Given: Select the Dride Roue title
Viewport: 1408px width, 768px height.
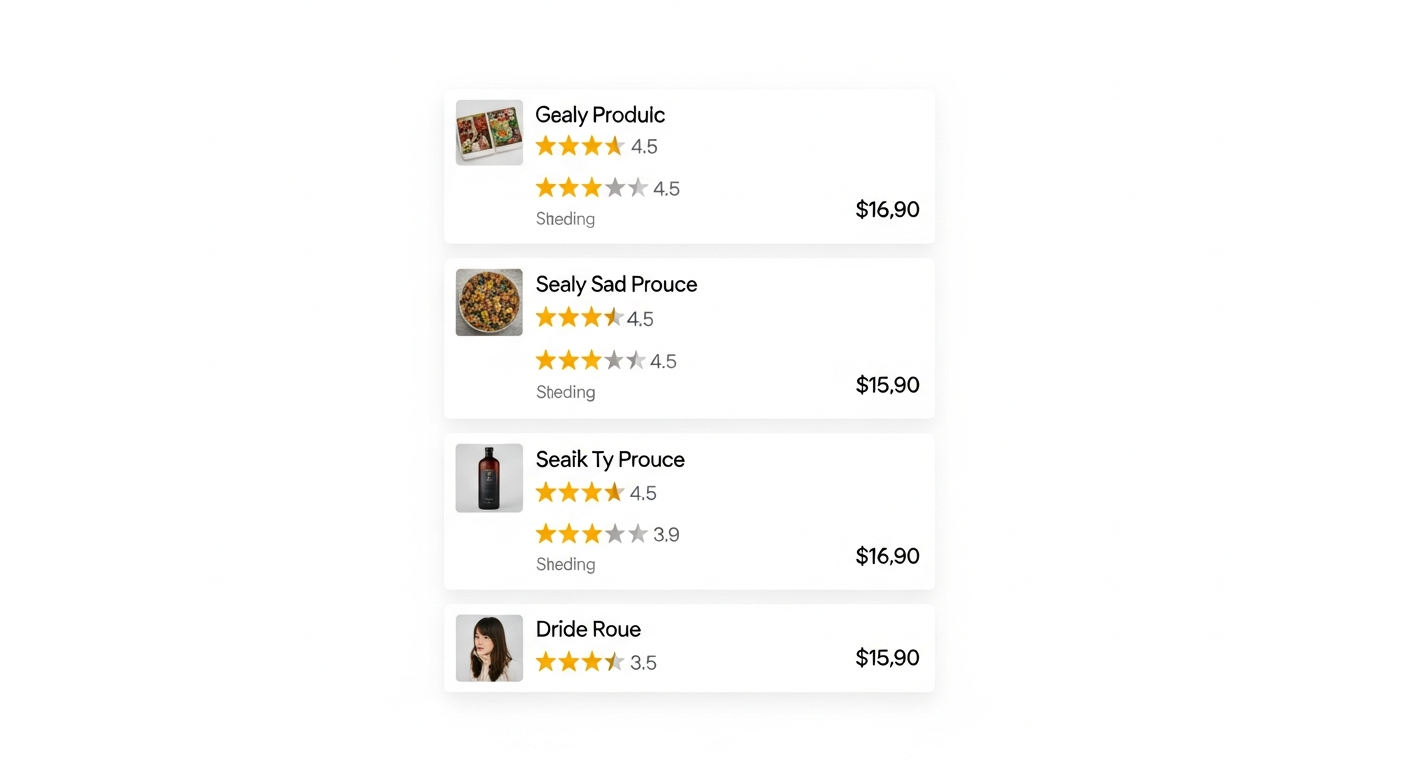Looking at the screenshot, I should tap(588, 629).
